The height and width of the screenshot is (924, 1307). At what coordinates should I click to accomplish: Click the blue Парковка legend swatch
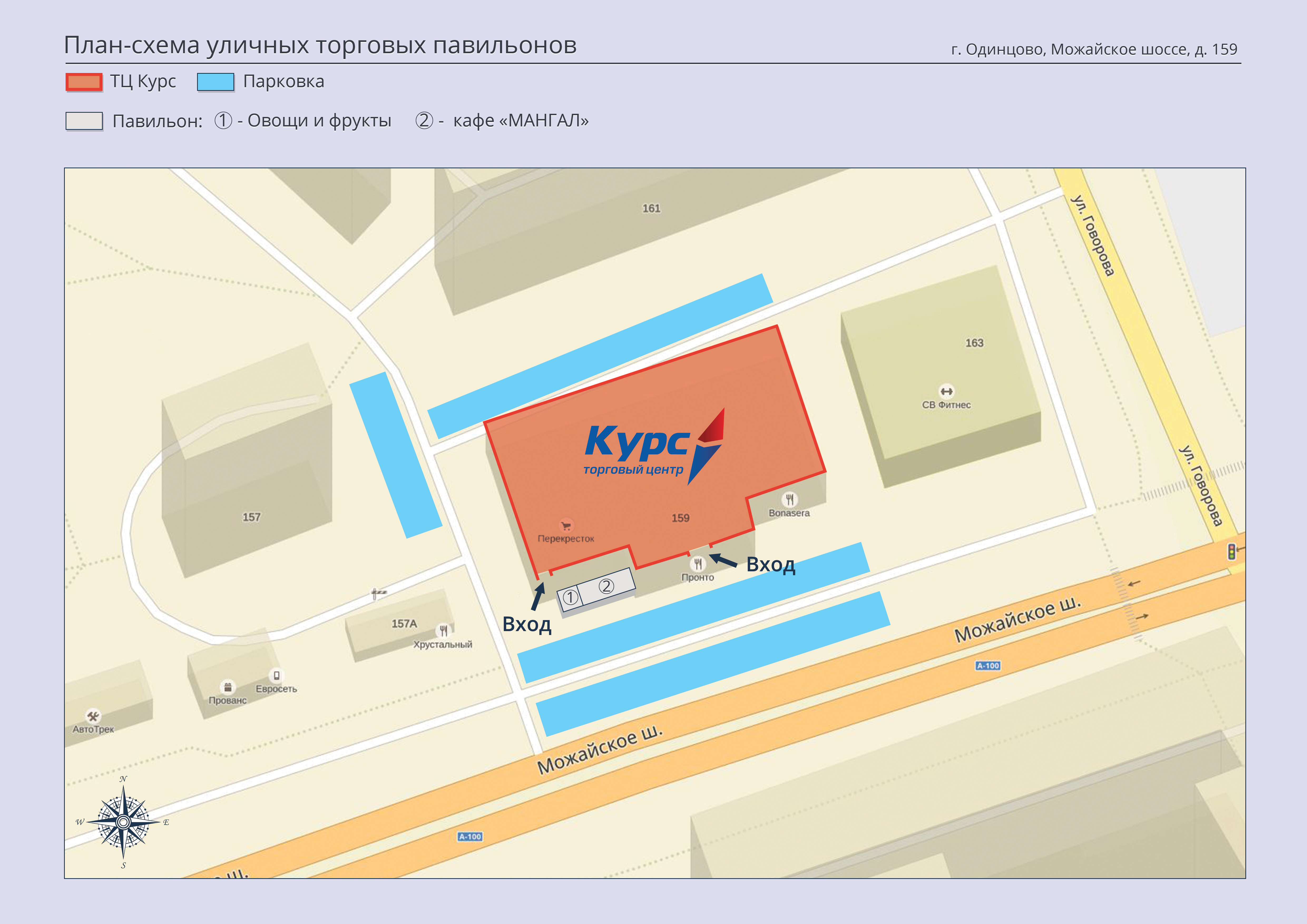tap(216, 82)
